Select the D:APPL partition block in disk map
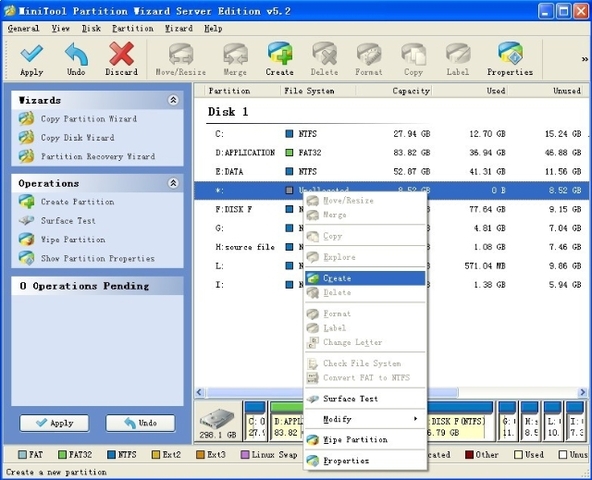The image size is (592, 480). coord(286,421)
